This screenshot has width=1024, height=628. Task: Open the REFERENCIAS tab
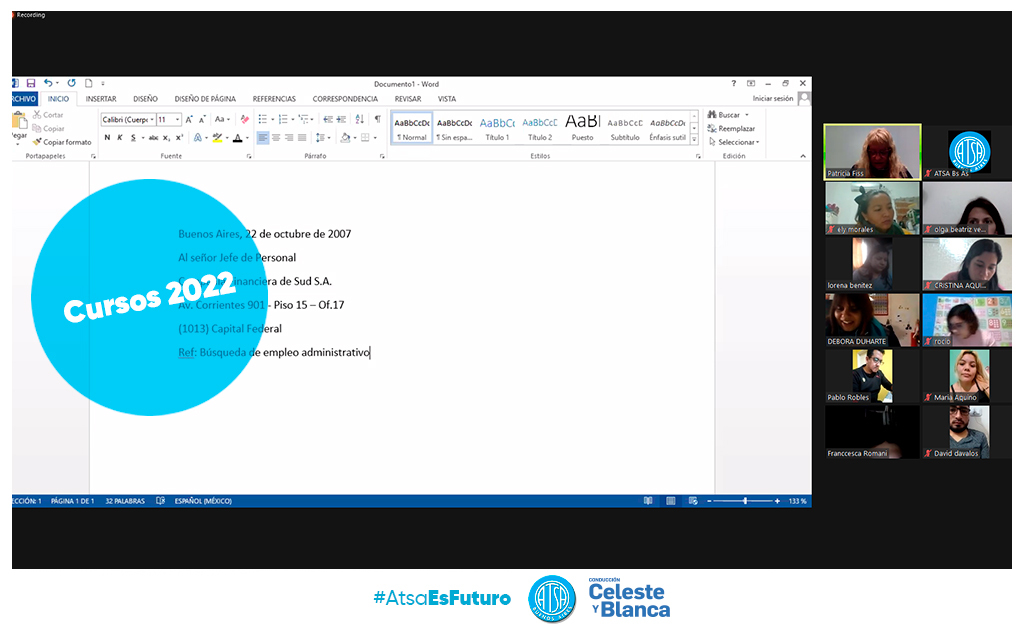[274, 99]
